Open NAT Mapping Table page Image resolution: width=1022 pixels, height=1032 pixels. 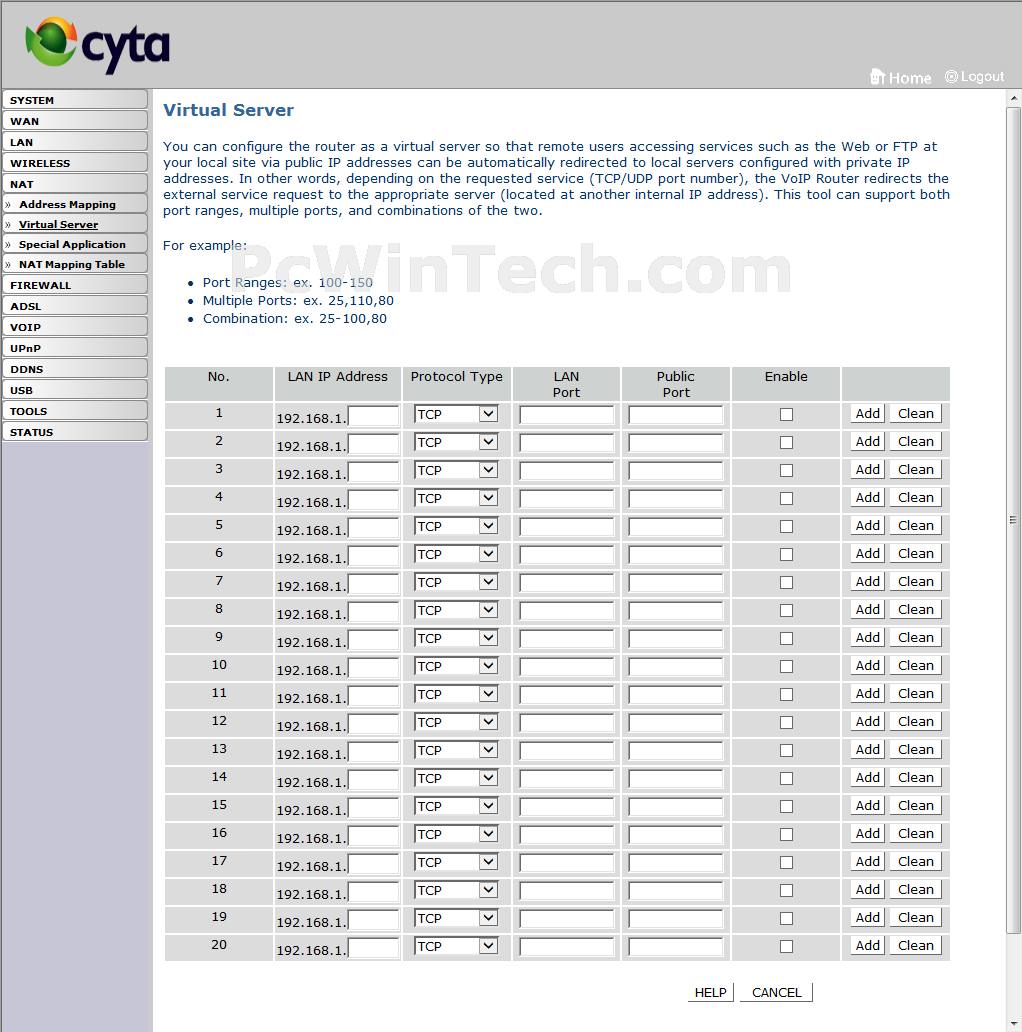(72, 265)
